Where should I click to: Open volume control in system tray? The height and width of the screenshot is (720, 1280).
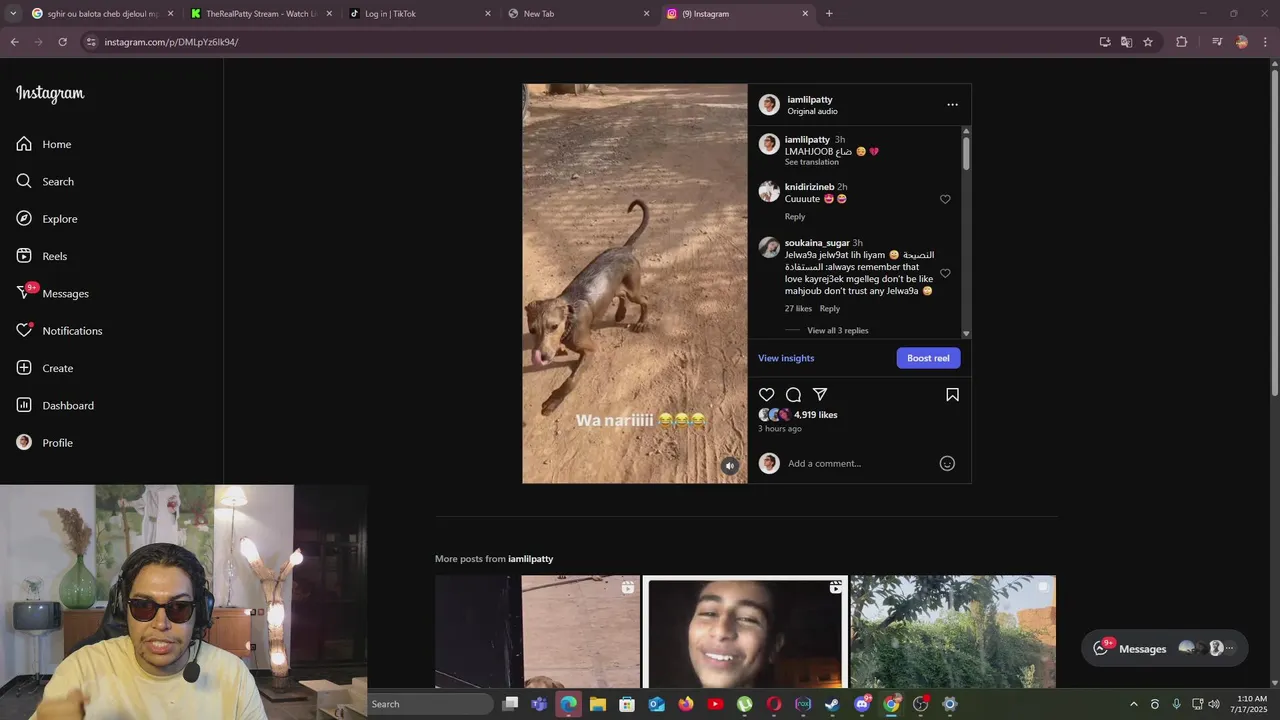[1214, 704]
